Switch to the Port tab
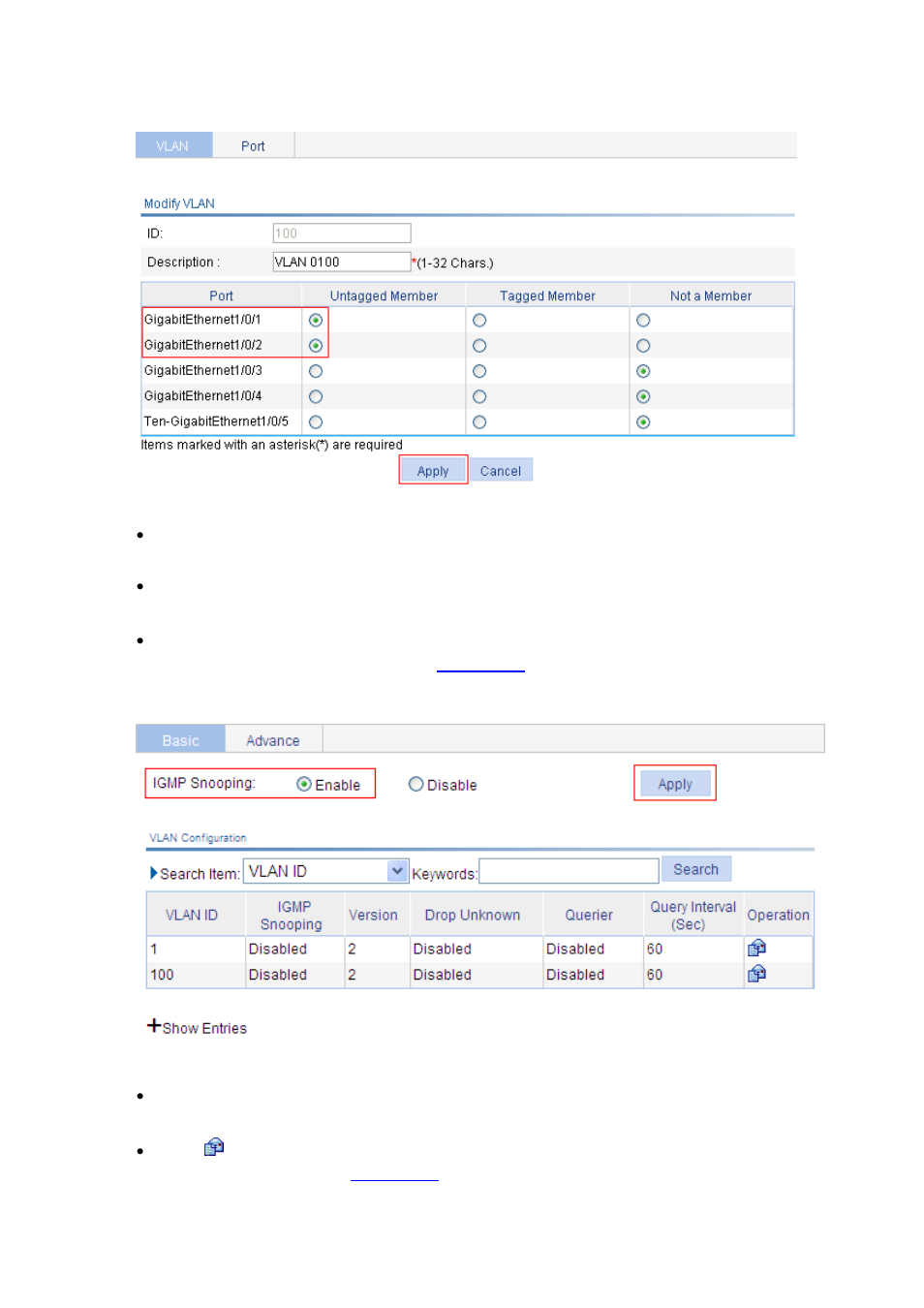The image size is (924, 1308). (x=253, y=145)
